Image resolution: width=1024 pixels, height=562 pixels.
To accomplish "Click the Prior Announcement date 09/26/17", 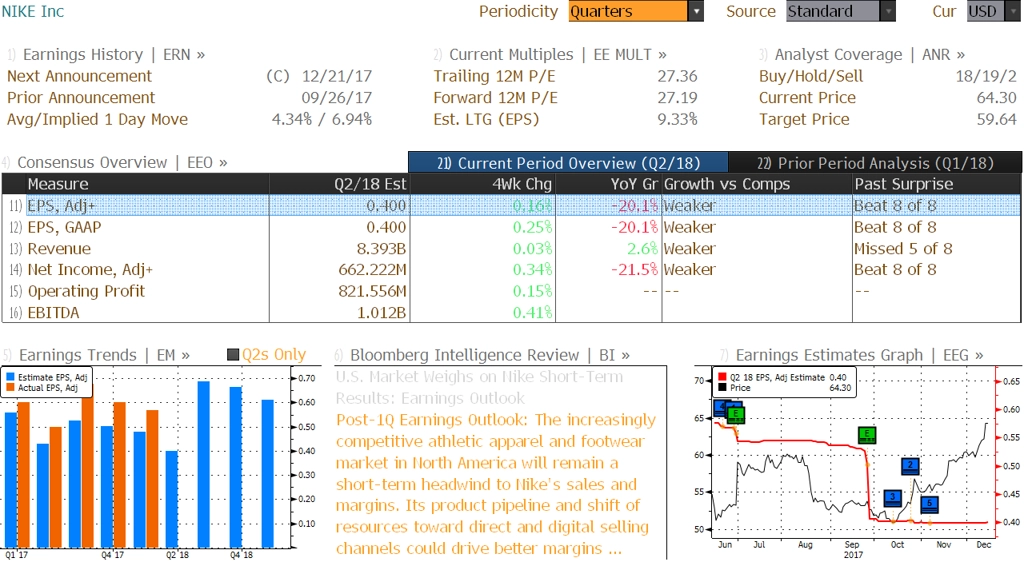I will (337, 98).
